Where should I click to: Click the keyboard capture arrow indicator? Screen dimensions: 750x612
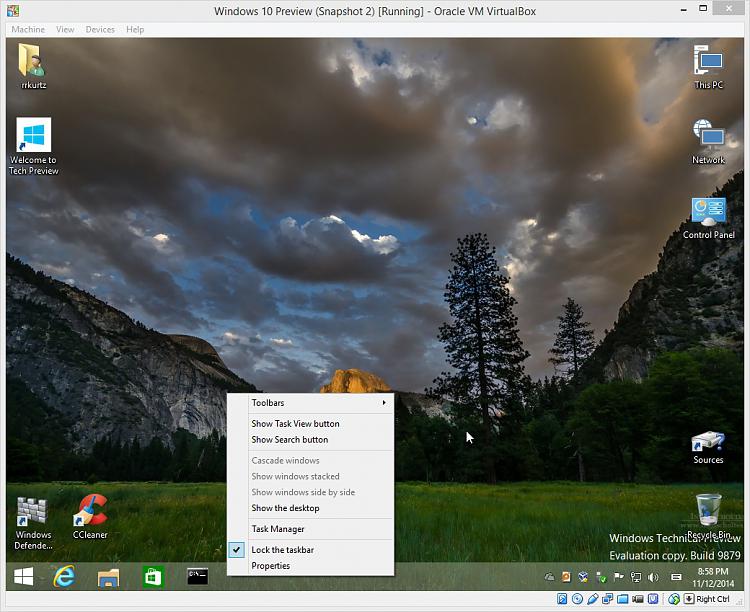click(x=689, y=599)
